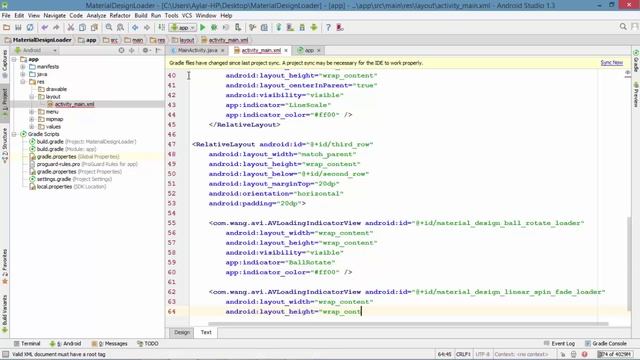Open the Refactor menu
Viewport: 640px width, 360px height.
[x=120, y=16]
